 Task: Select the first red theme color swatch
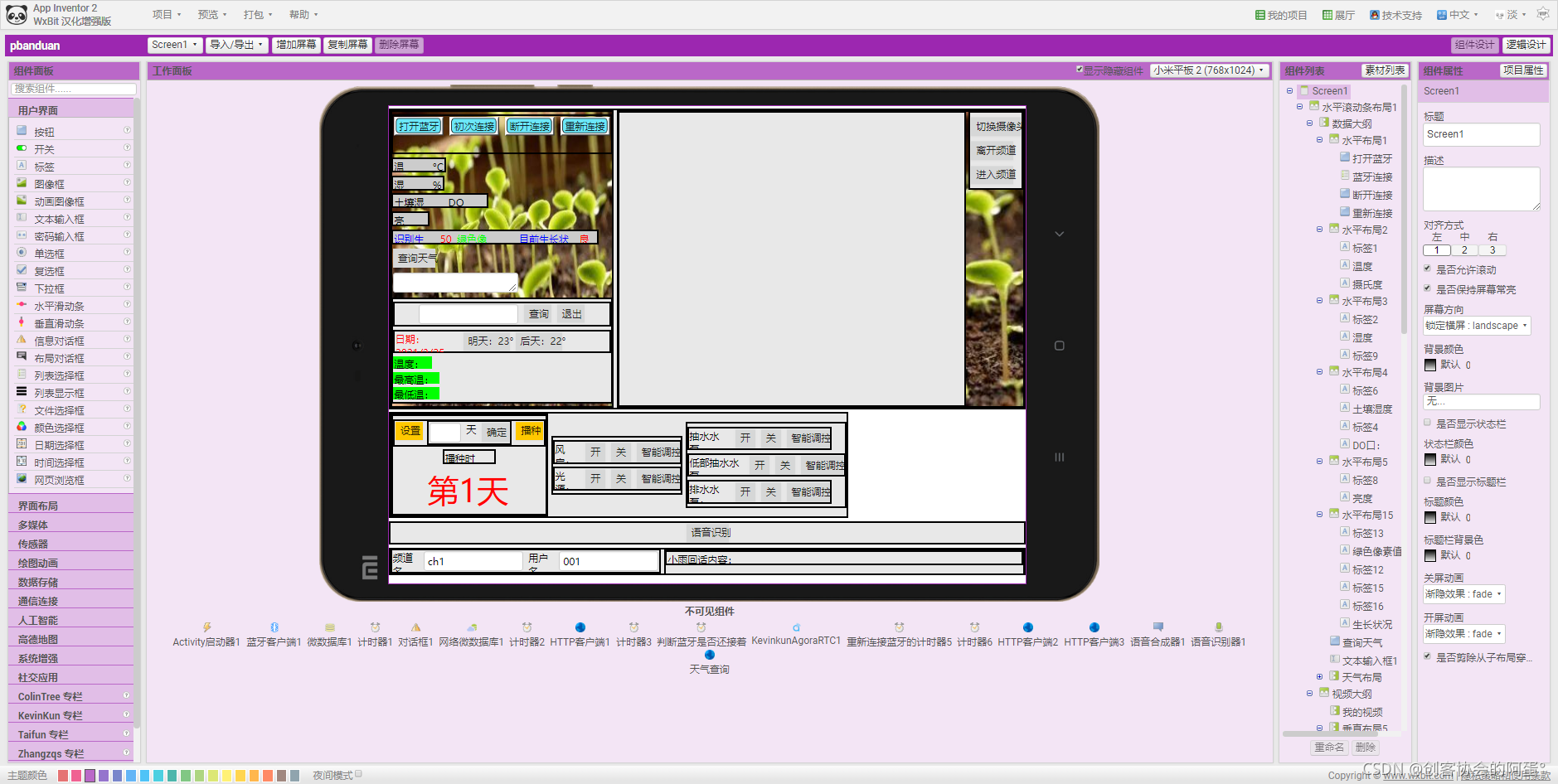pos(62,776)
